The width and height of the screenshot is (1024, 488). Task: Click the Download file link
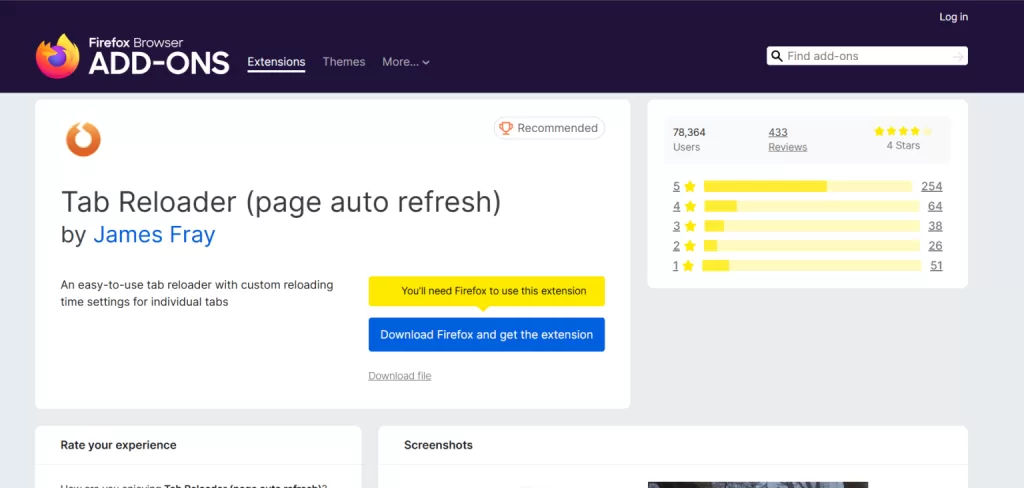point(399,376)
